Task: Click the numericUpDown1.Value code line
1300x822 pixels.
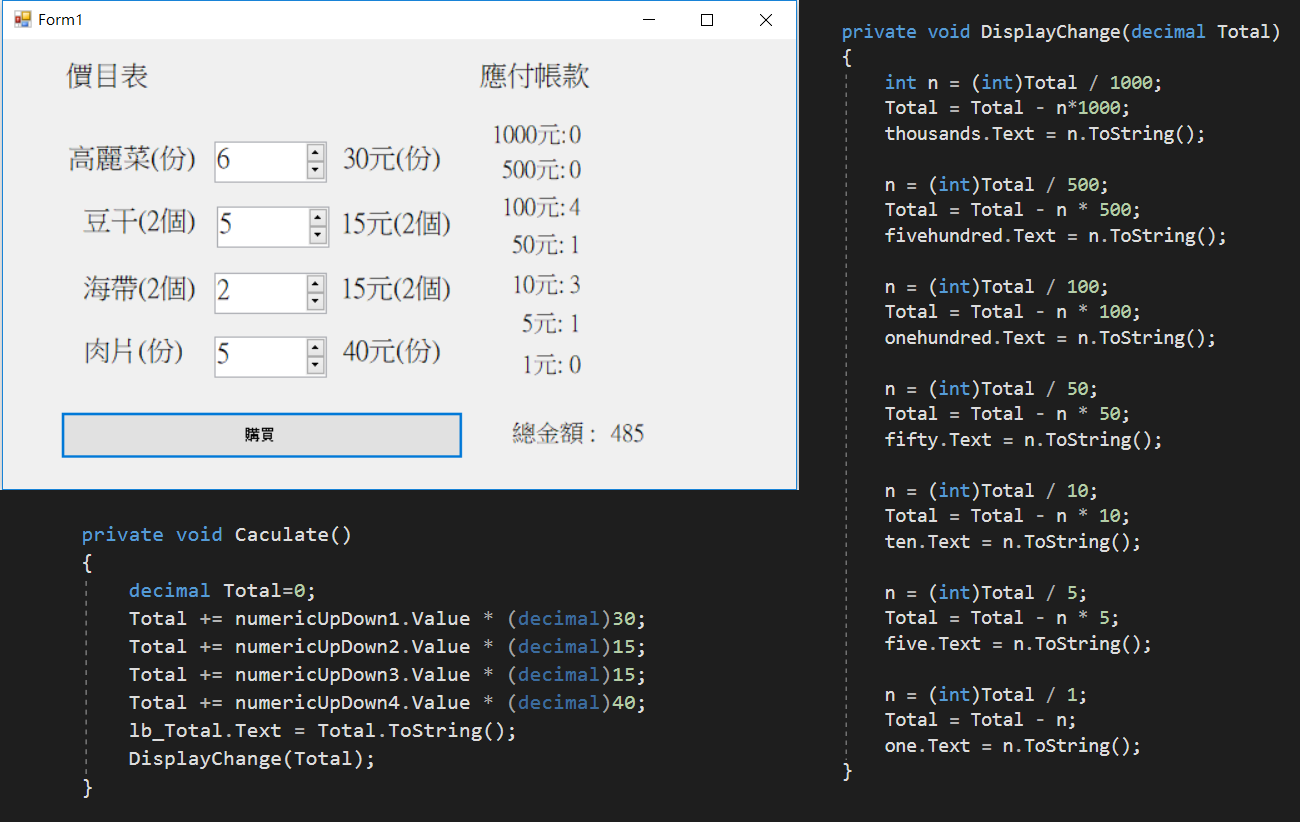Action: coord(388,619)
